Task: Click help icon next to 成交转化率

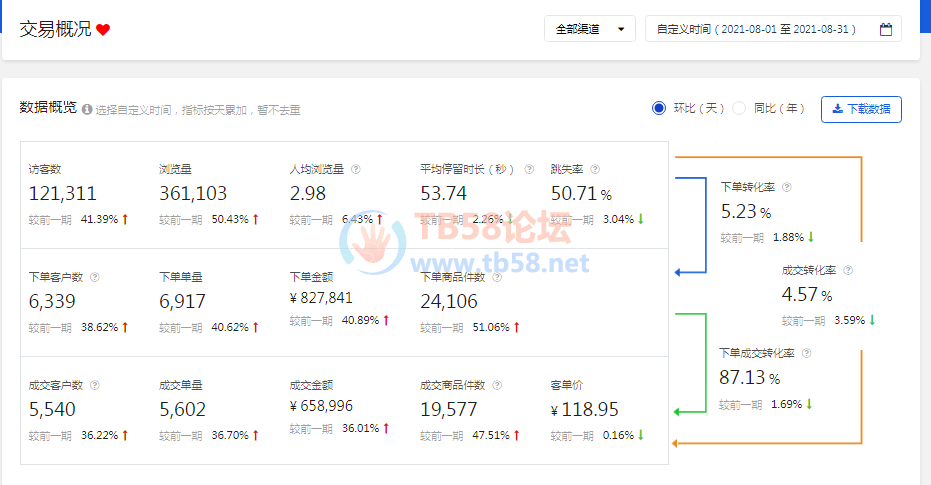Action: point(848,270)
